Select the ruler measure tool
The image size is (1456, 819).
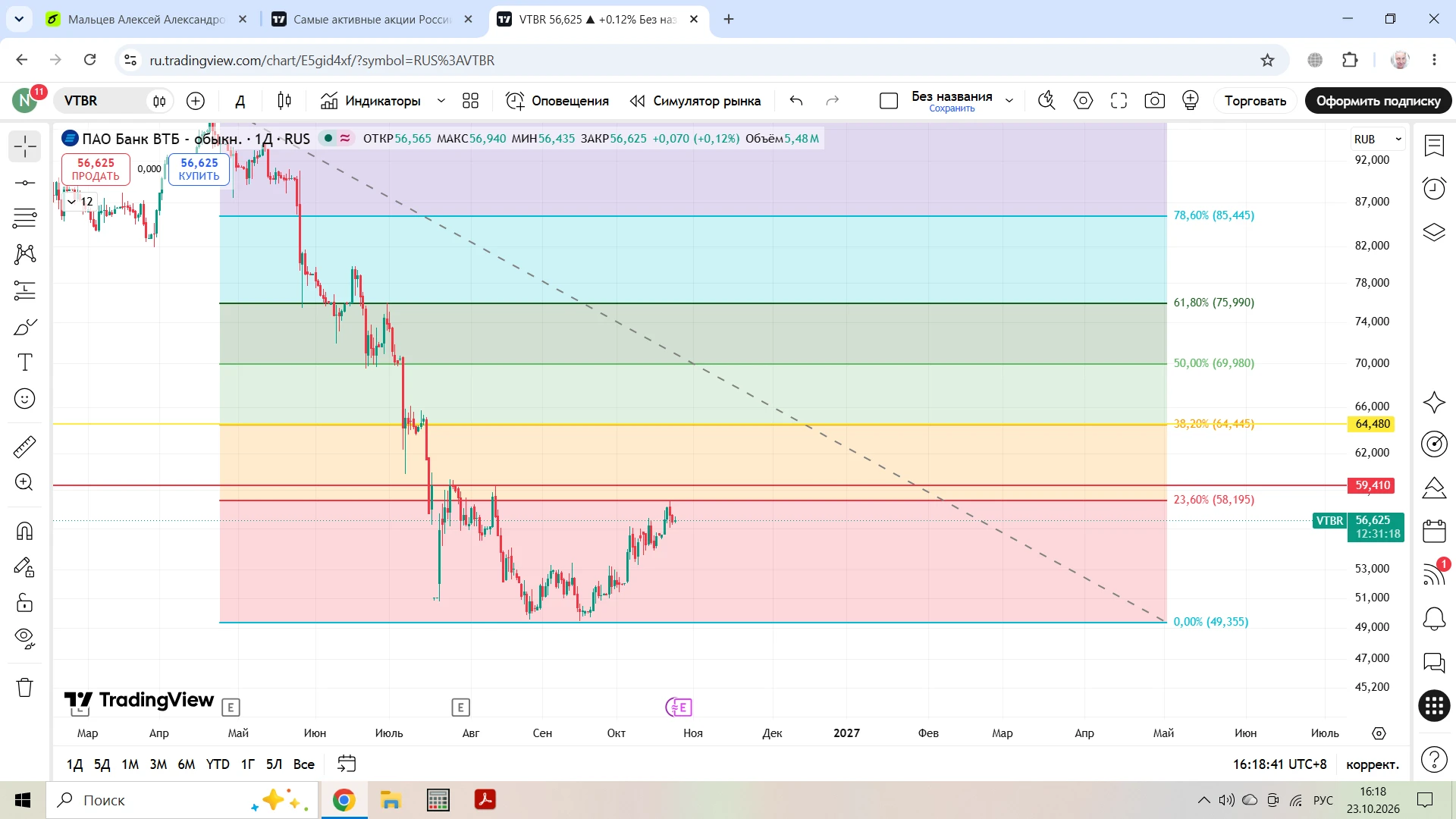[24, 447]
